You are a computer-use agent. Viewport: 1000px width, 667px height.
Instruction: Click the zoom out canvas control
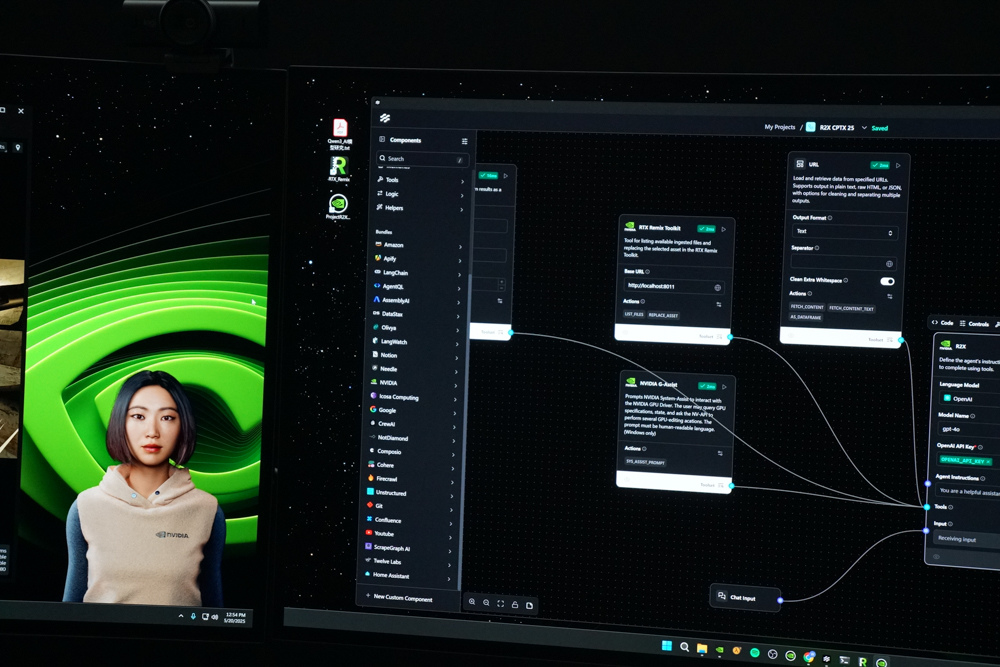pos(486,603)
